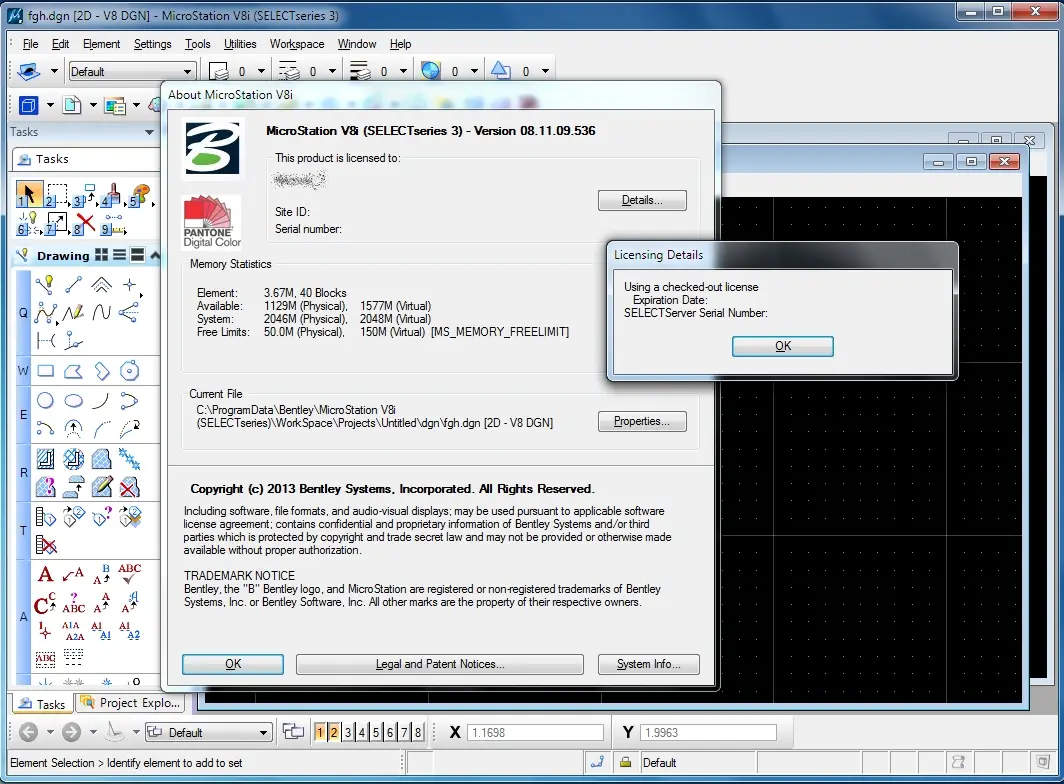This screenshot has height=784, width=1064.
Task: Open the element transparency dropdown arrow
Action: click(x=474, y=71)
